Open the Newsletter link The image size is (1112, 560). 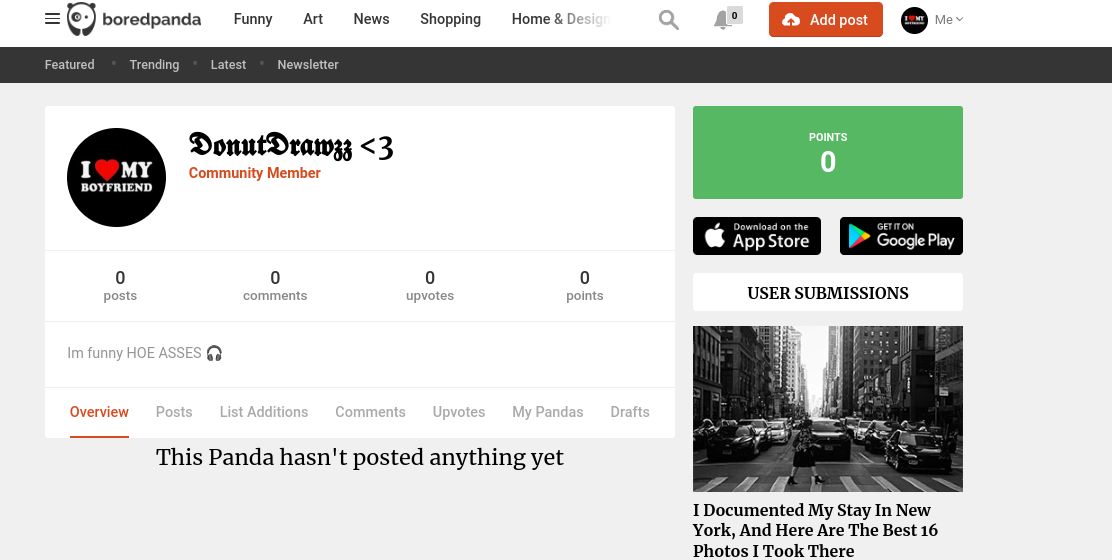tap(308, 65)
